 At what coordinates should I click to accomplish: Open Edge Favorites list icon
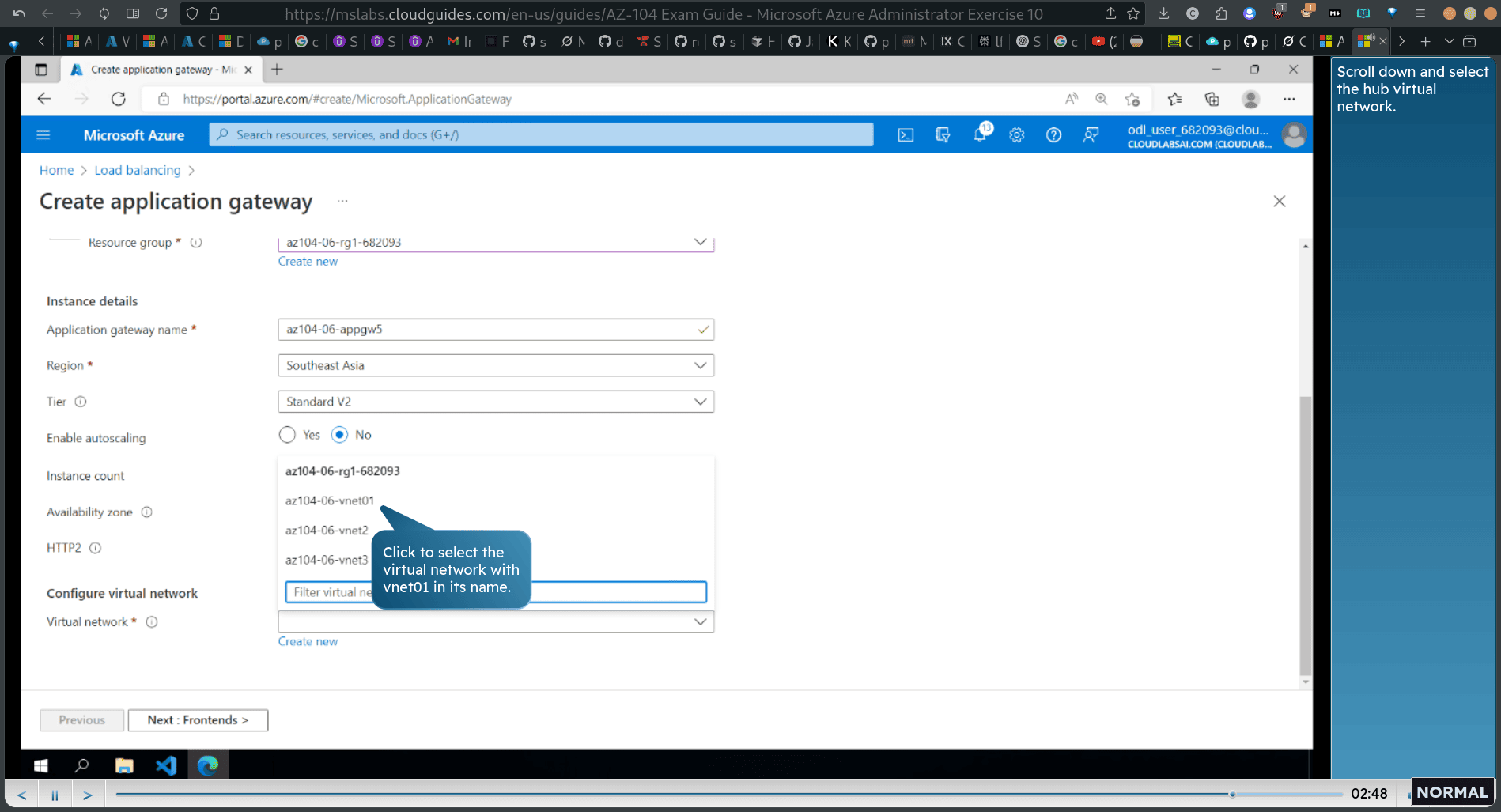click(1174, 99)
